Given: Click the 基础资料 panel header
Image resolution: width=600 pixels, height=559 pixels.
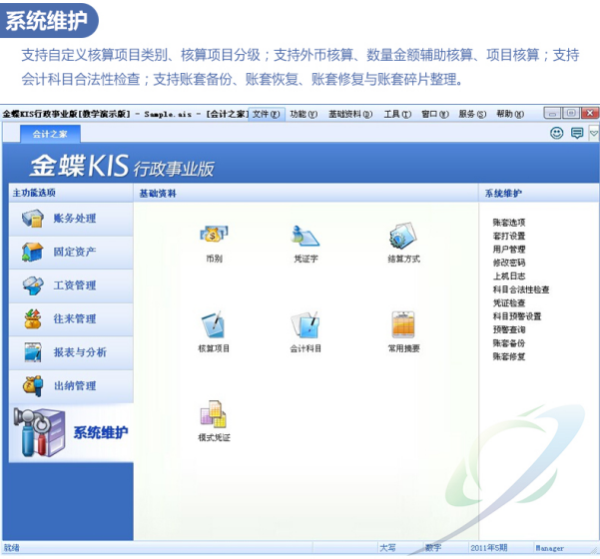Looking at the screenshot, I should point(157,193).
